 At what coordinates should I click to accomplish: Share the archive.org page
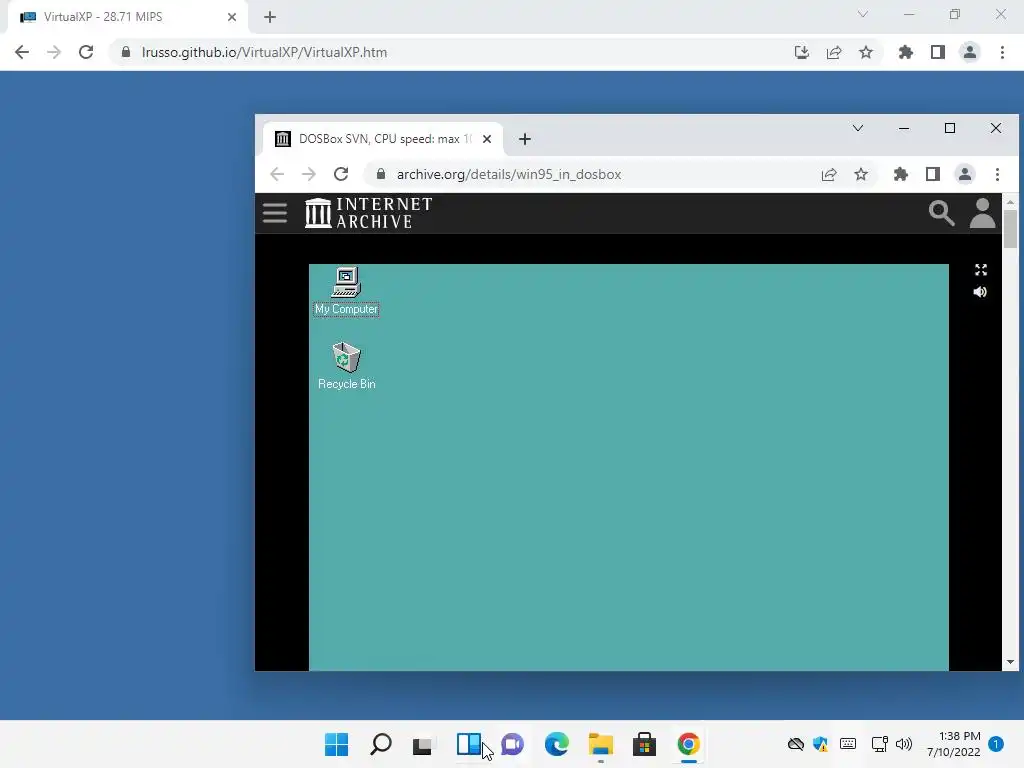(x=829, y=174)
